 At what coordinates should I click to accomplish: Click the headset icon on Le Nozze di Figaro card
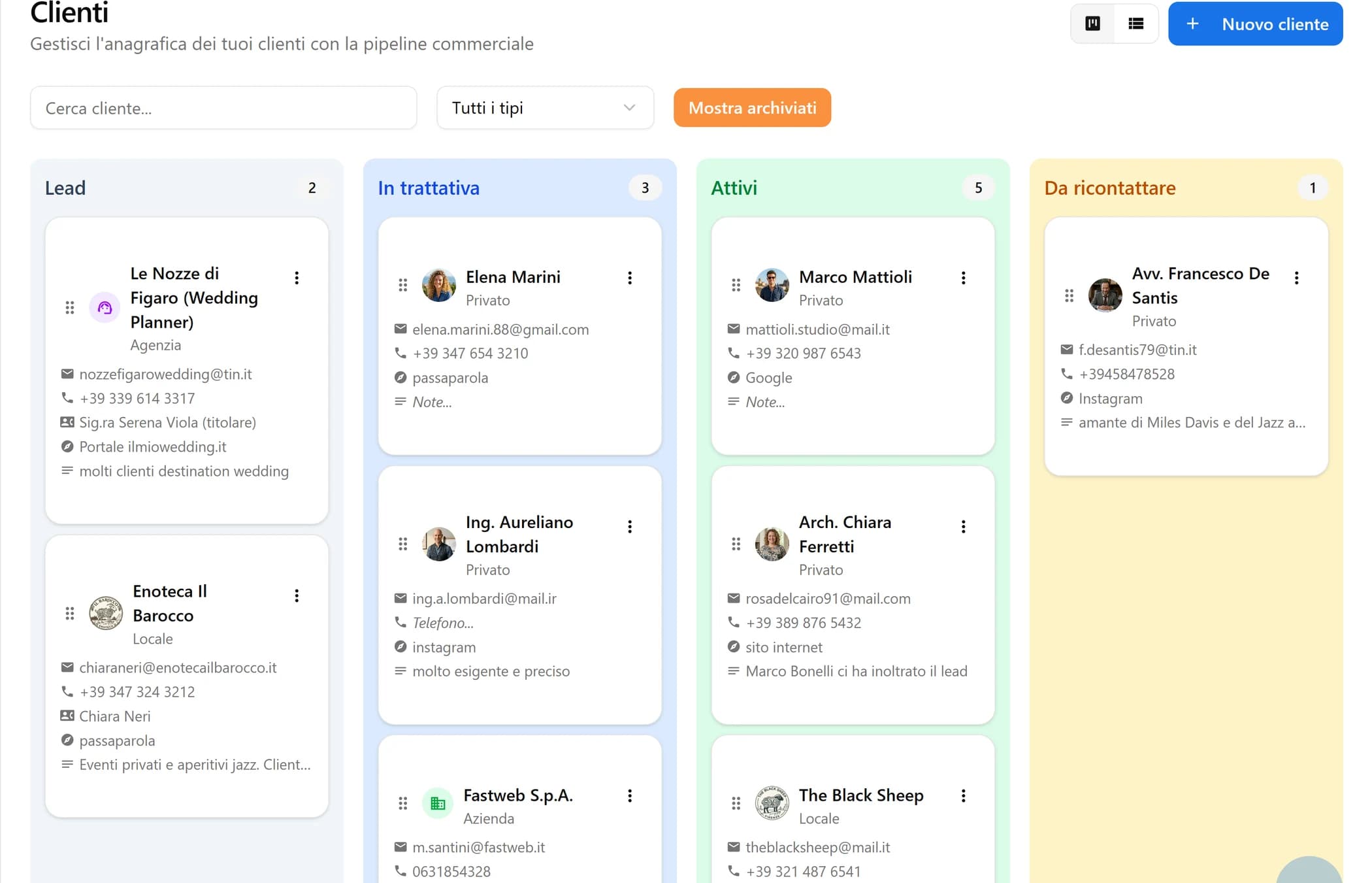tap(105, 307)
